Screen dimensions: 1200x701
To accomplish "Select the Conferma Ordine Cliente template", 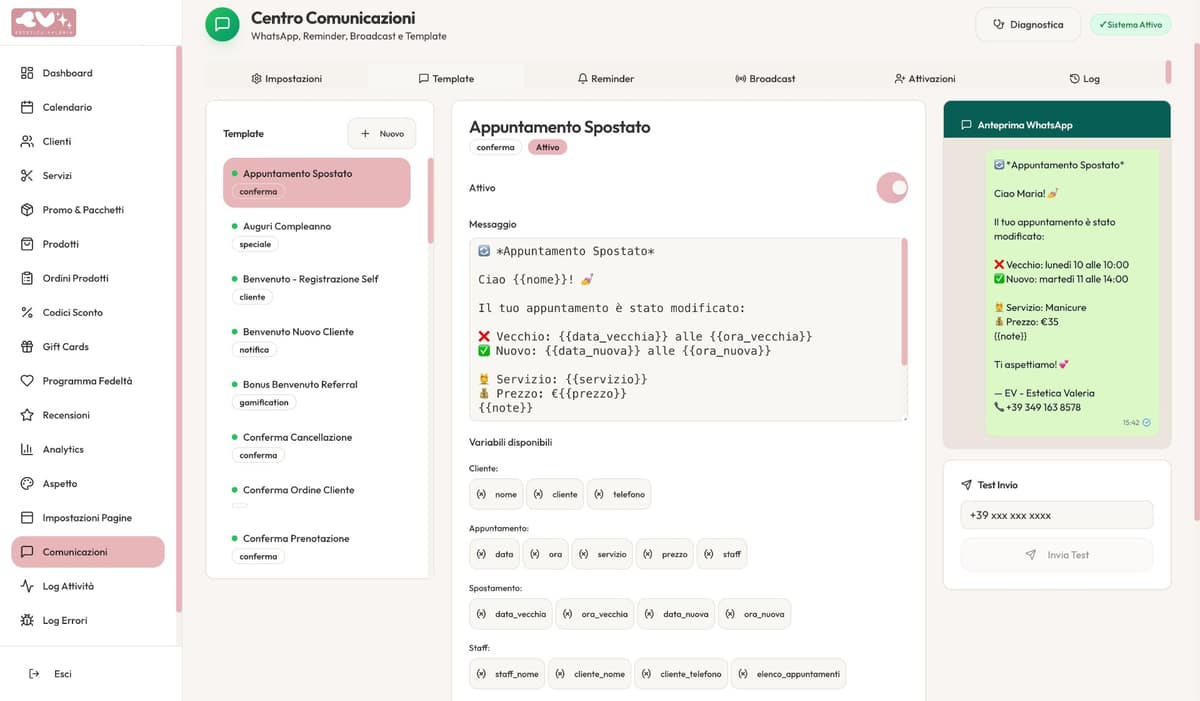I will click(x=317, y=497).
